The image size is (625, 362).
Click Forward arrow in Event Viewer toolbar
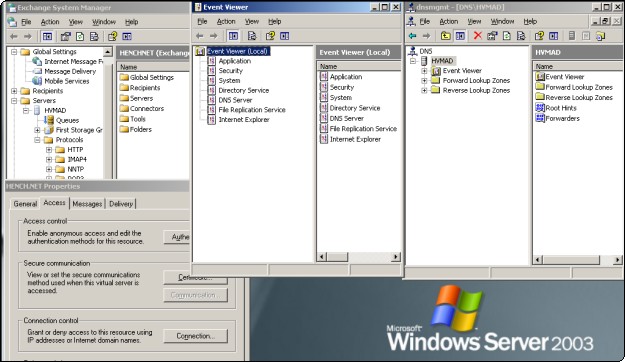click(x=214, y=36)
